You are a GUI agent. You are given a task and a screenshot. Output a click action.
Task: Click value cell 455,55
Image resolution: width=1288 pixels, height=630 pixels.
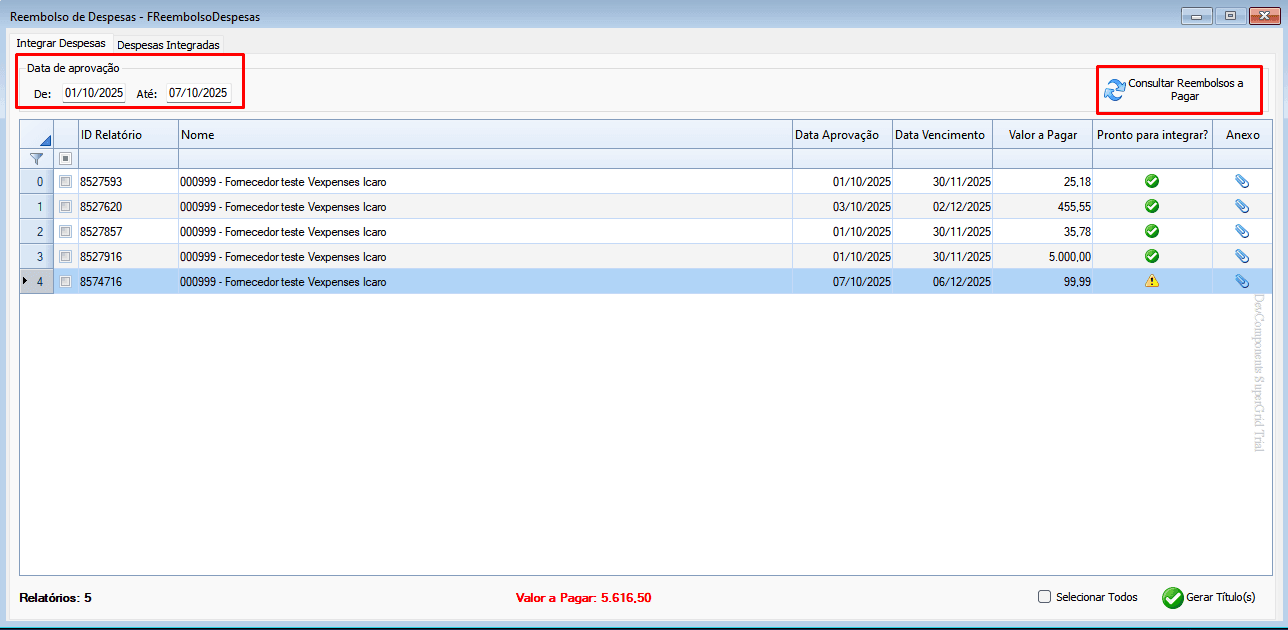[x=1042, y=206]
